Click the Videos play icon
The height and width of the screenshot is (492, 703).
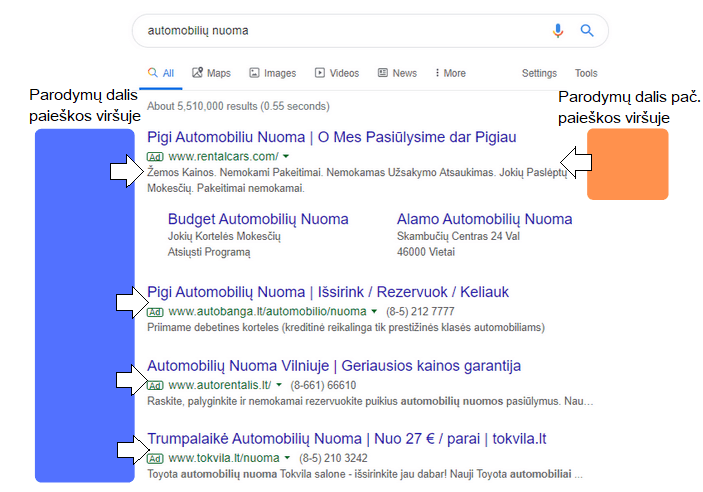coord(320,73)
